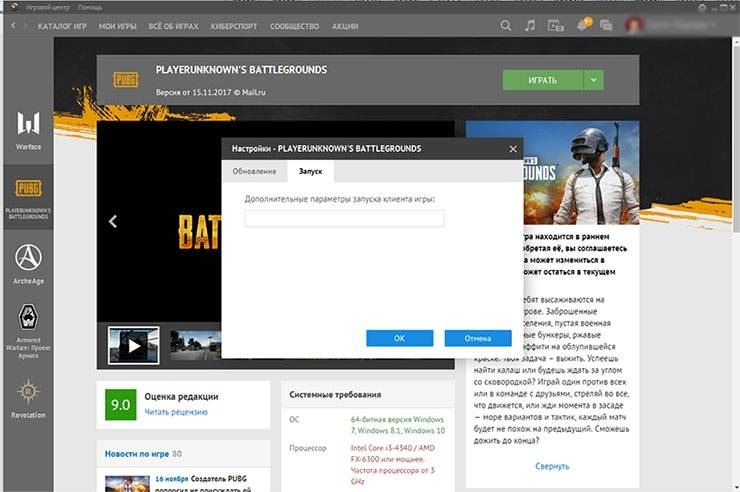Select Warface in the sidebar

(x=28, y=131)
